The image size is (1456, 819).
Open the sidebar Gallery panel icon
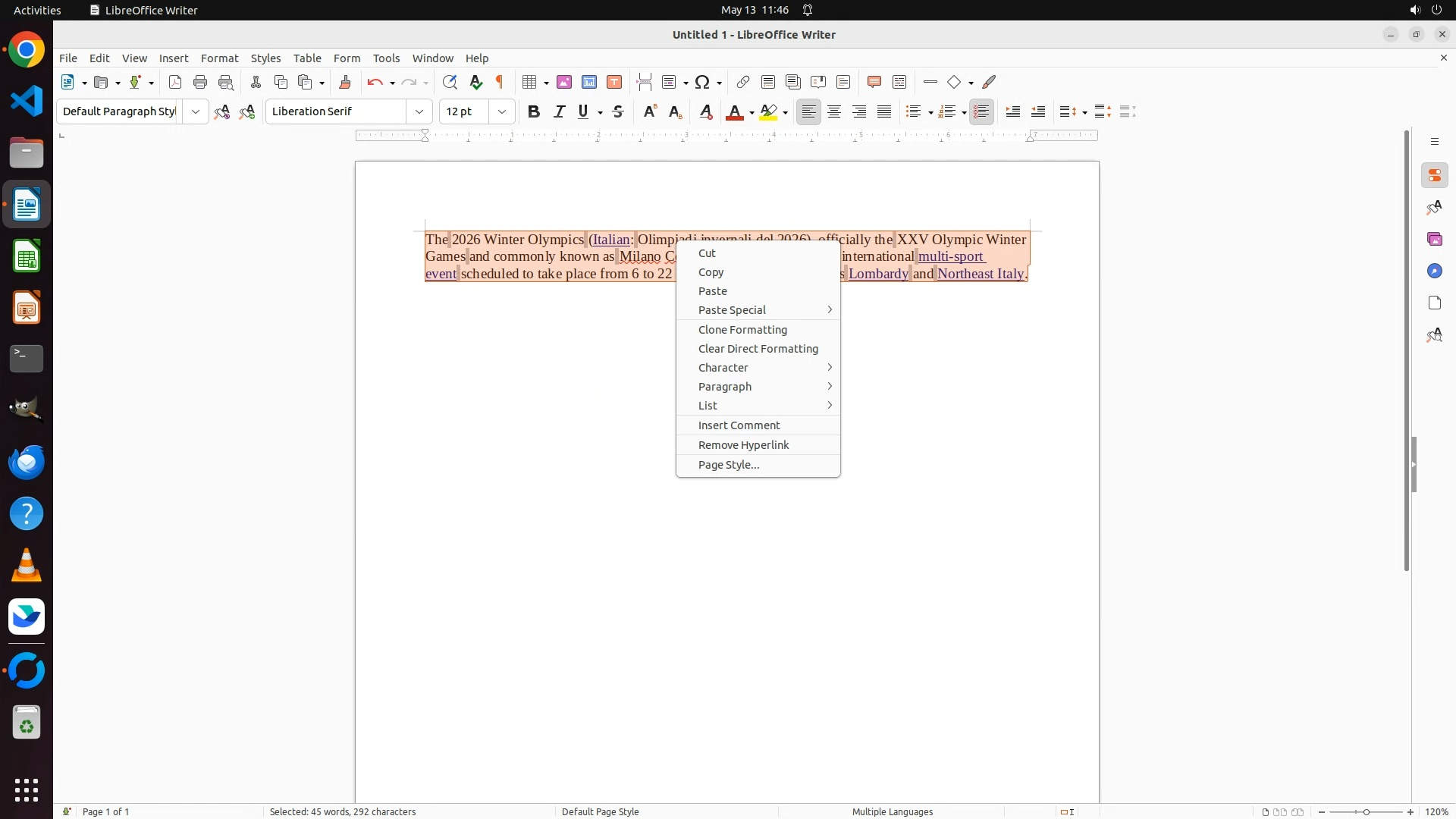1434,239
